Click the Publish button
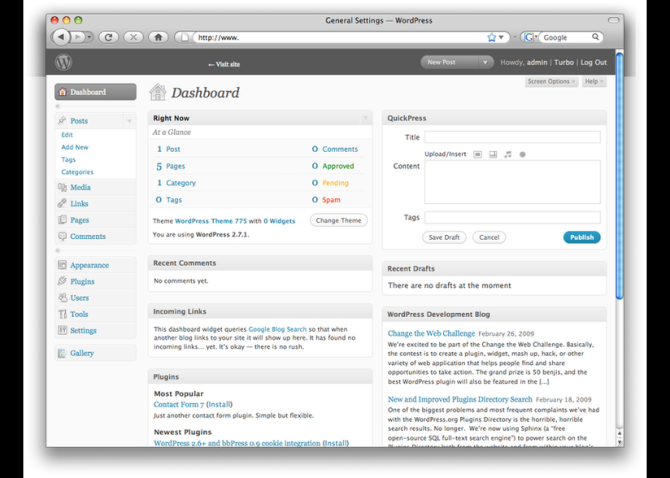 (x=582, y=238)
